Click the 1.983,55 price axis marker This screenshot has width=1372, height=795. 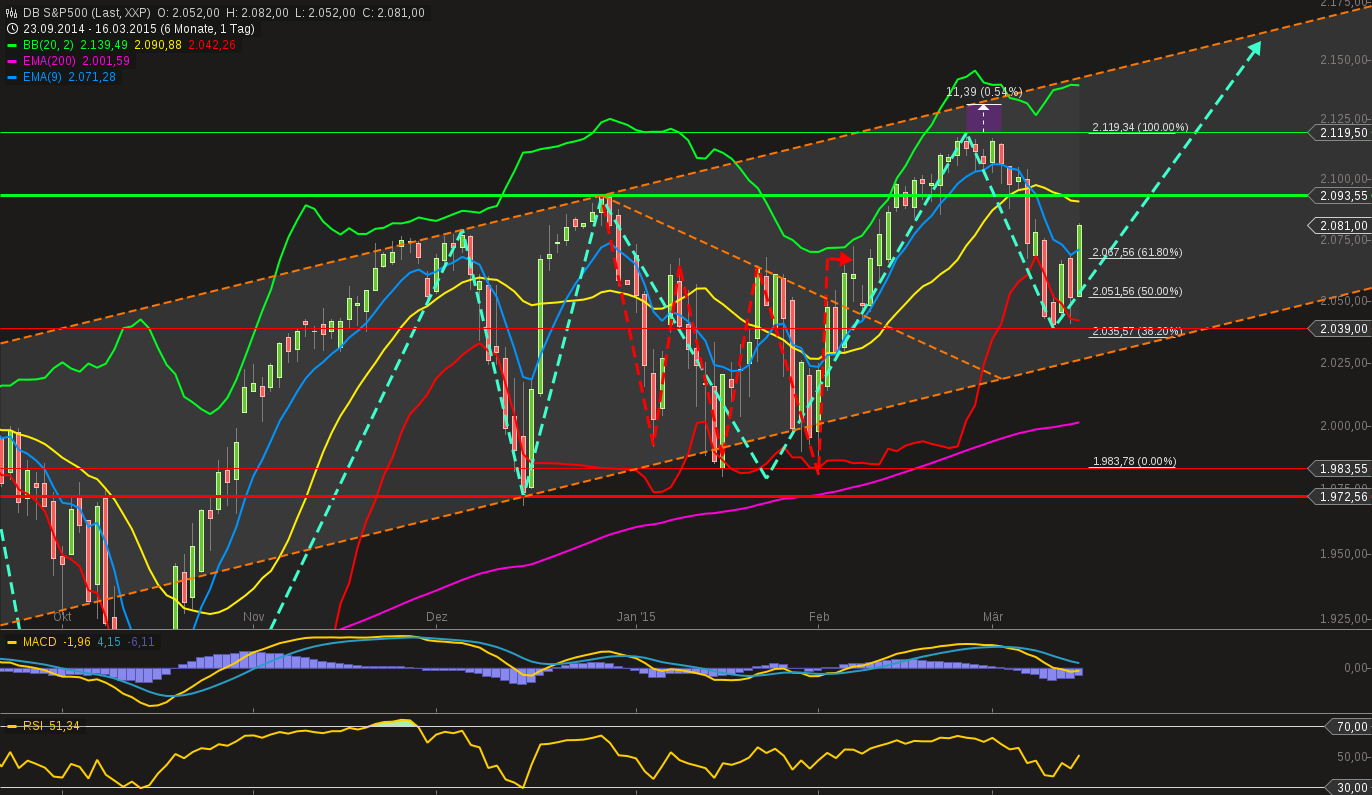click(1342, 469)
